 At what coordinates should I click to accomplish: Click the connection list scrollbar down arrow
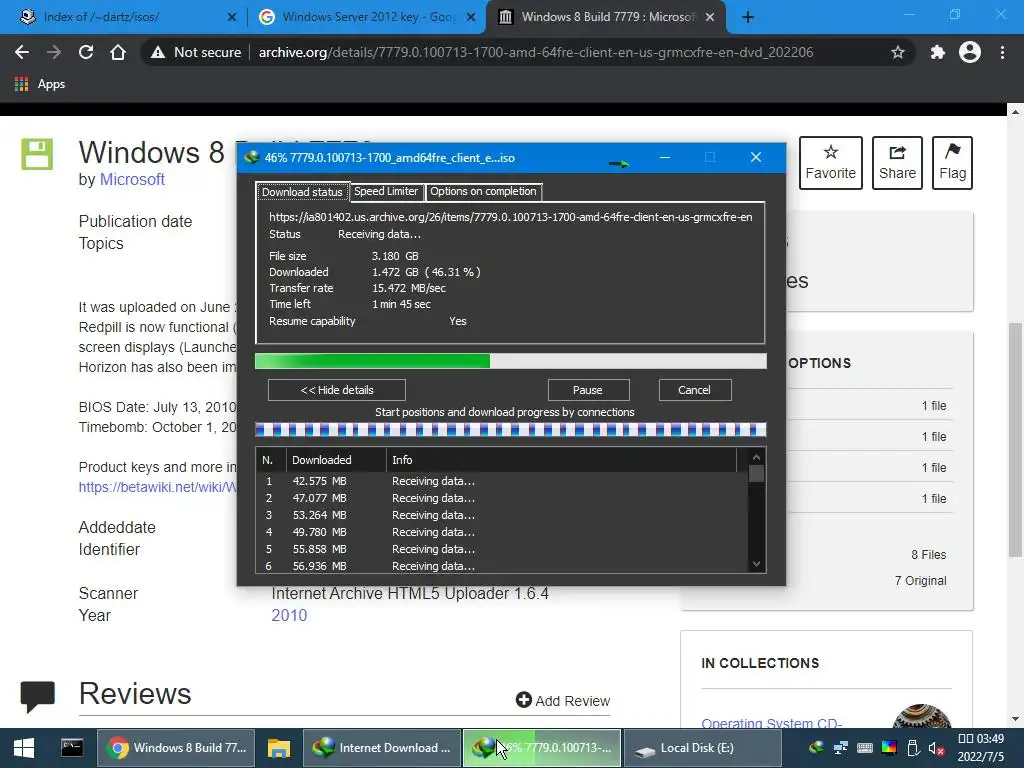click(x=756, y=564)
